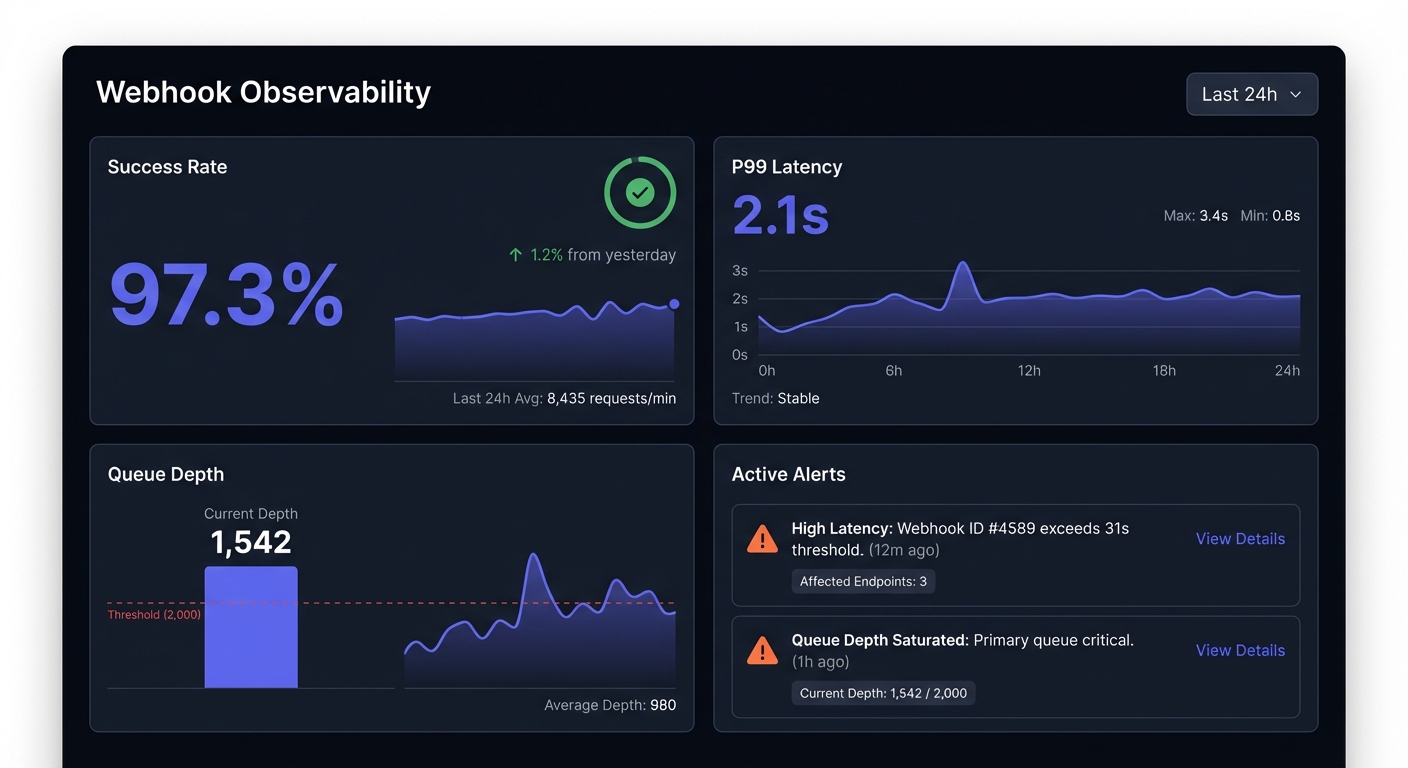Click the green checkmark success status icon
This screenshot has height=768, width=1408.
click(640, 192)
